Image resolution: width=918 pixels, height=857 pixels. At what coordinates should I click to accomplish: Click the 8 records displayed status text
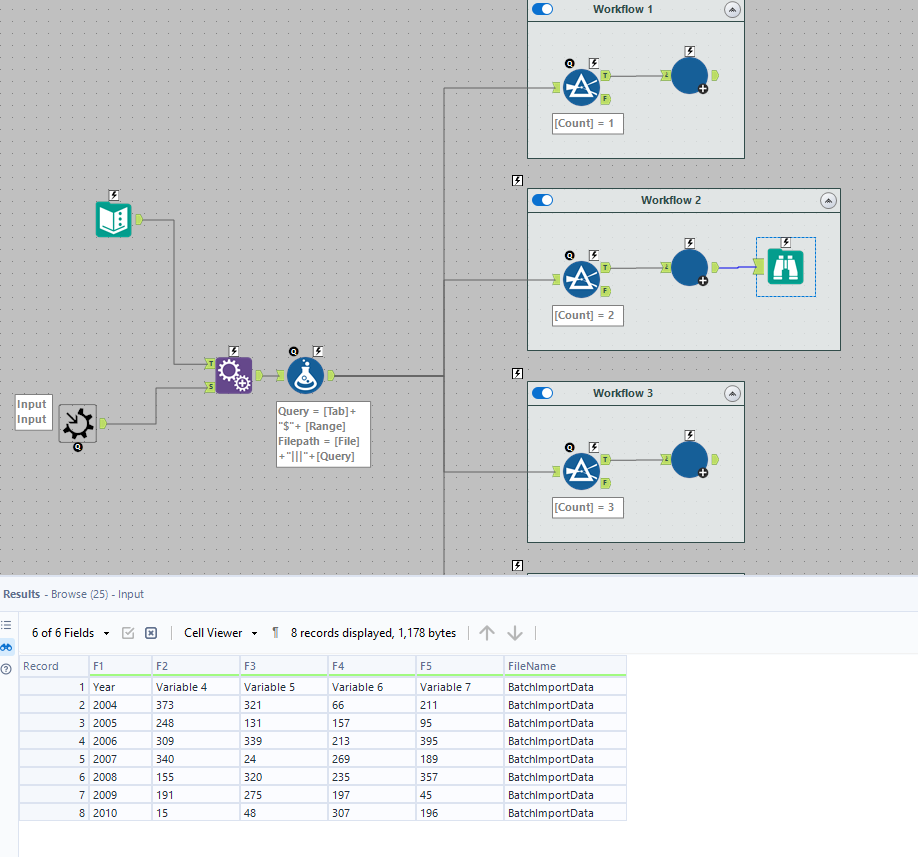373,633
